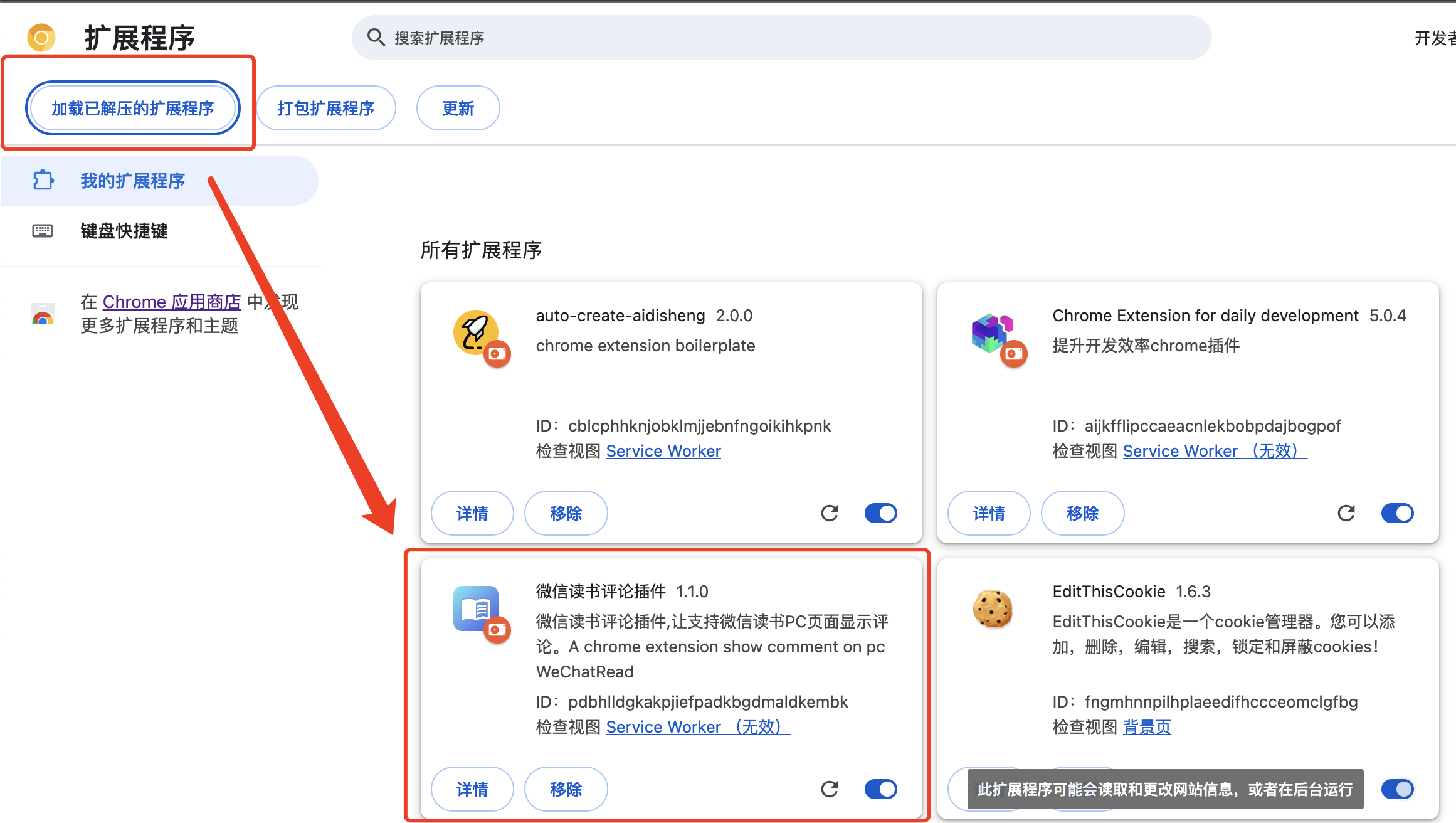
Task: Click the EditThisCookie cookie icon
Action: point(992,608)
